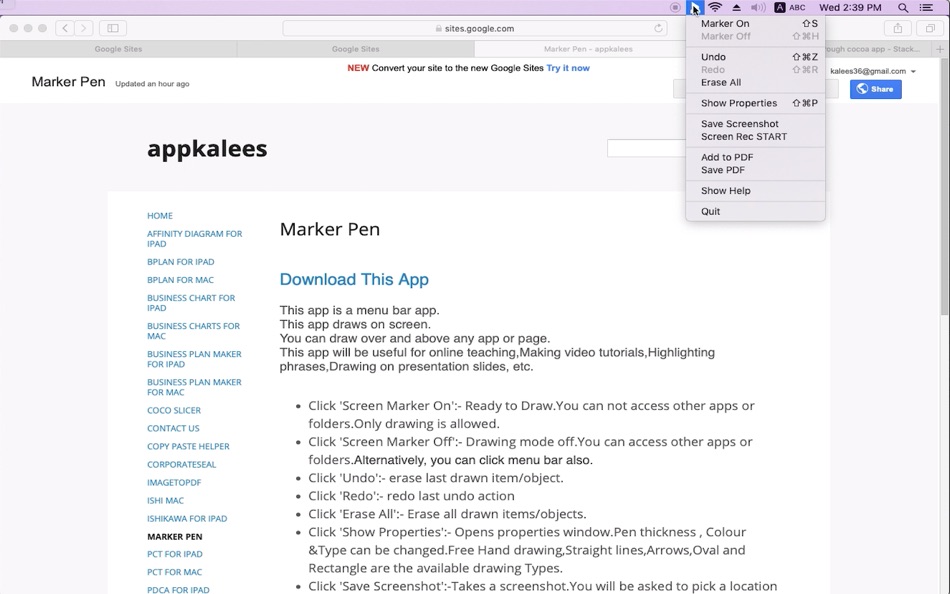Screen dimensions: 950x594
Task: Start recording via Screen Rec START
Action: (x=755, y=136)
